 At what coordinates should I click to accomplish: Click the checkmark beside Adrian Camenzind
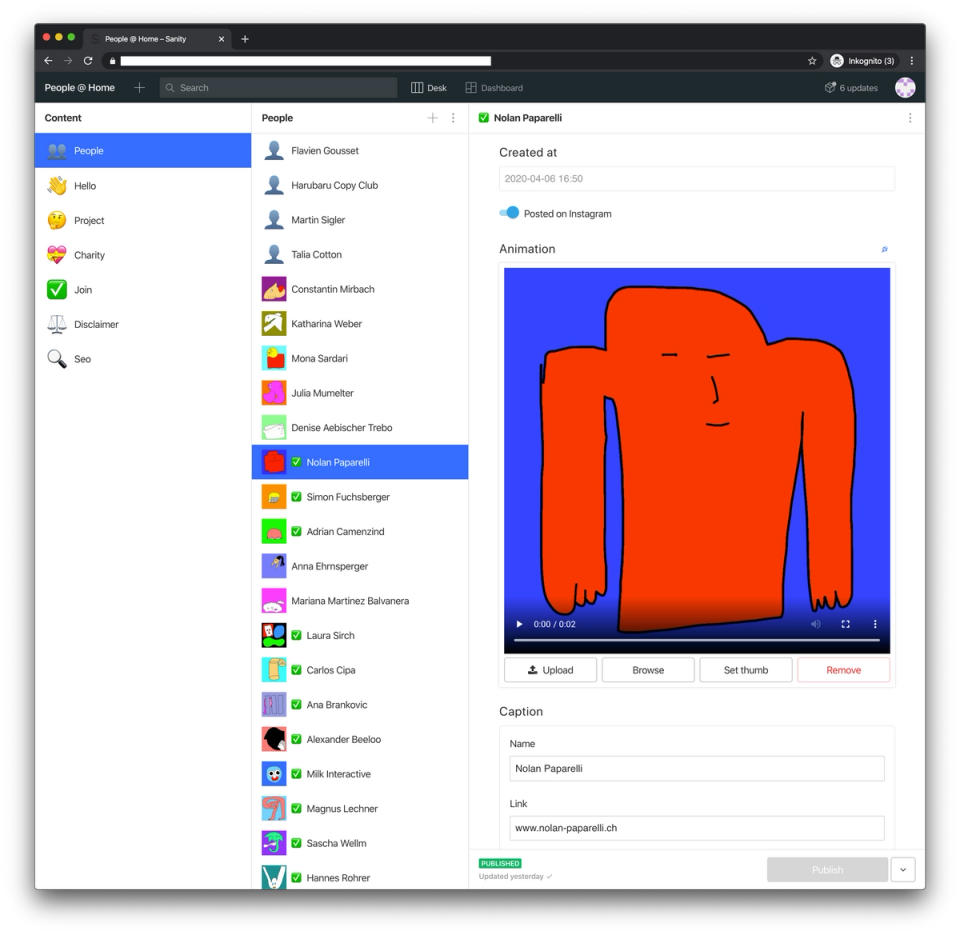tap(296, 531)
